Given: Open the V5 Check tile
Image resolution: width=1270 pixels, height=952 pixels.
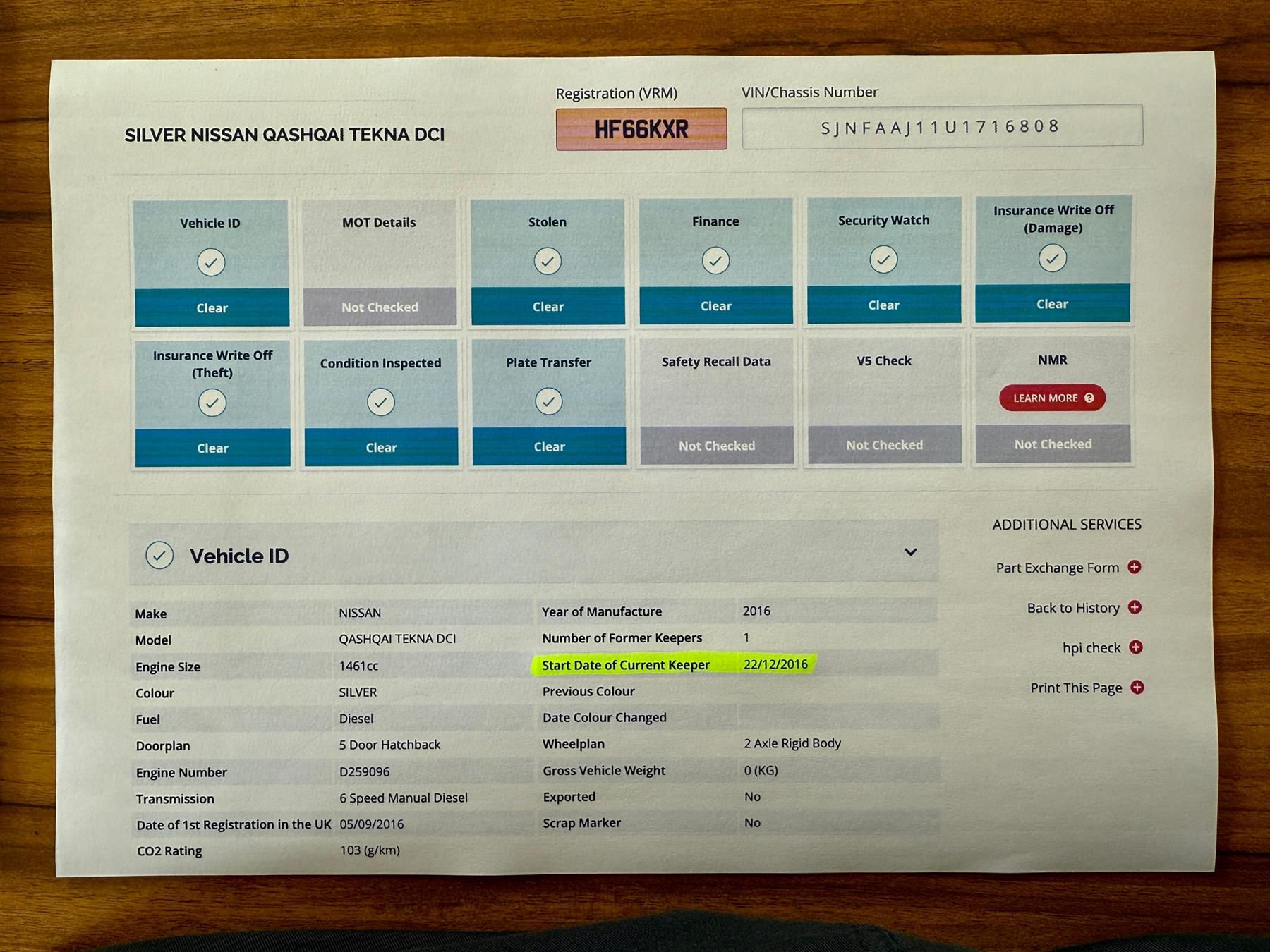Looking at the screenshot, I should [x=884, y=400].
